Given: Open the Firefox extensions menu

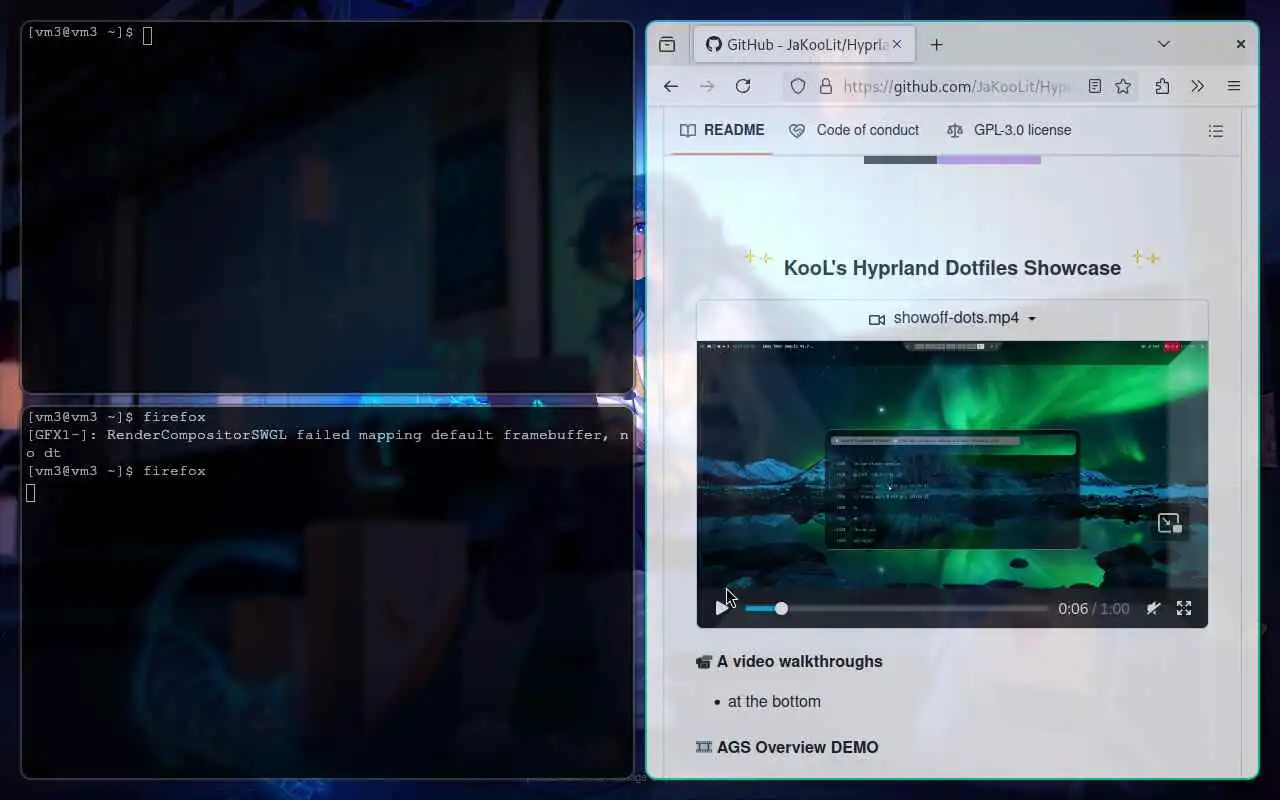Looking at the screenshot, I should 1162,86.
